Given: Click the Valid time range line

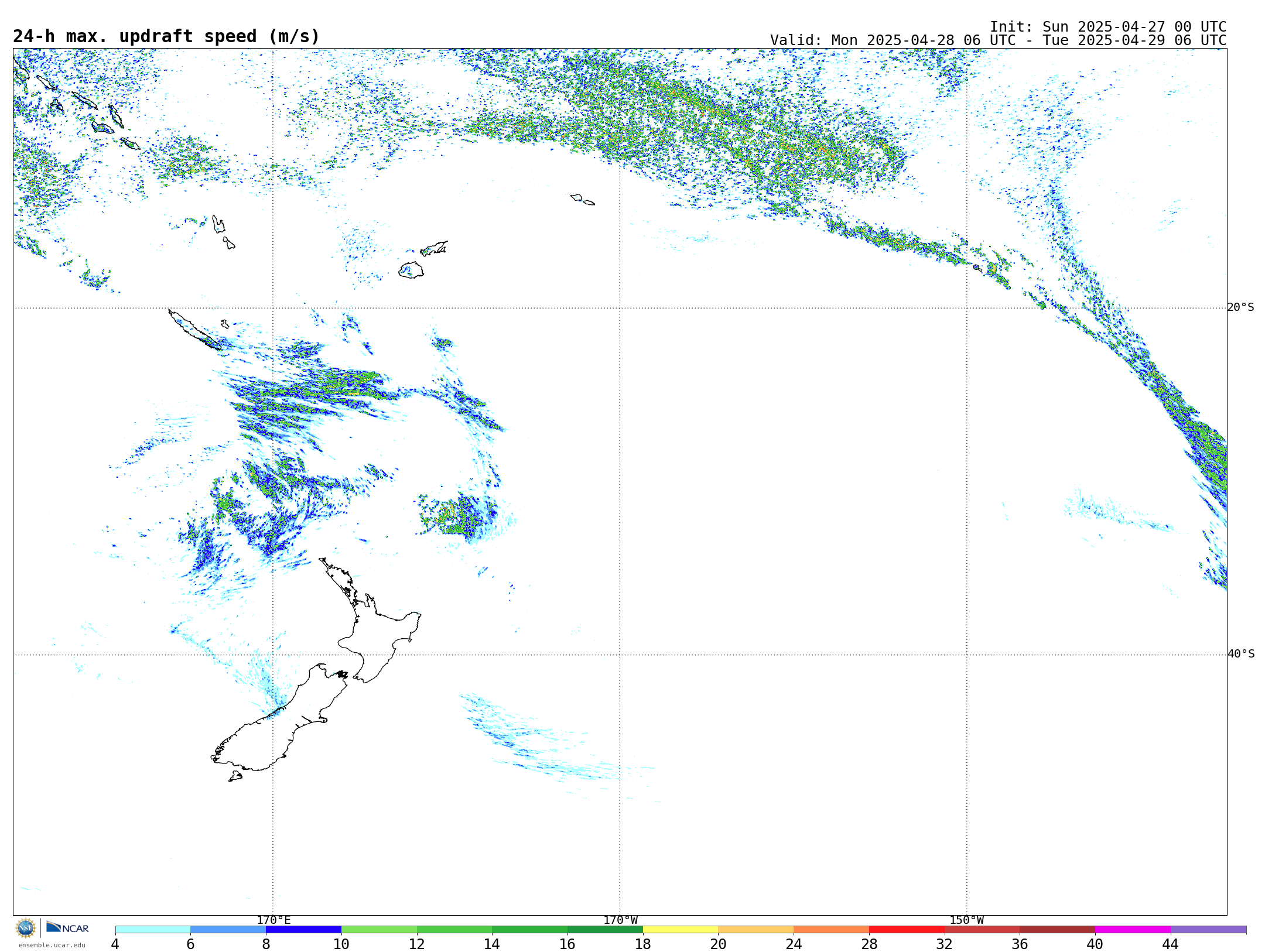Looking at the screenshot, I should [998, 40].
